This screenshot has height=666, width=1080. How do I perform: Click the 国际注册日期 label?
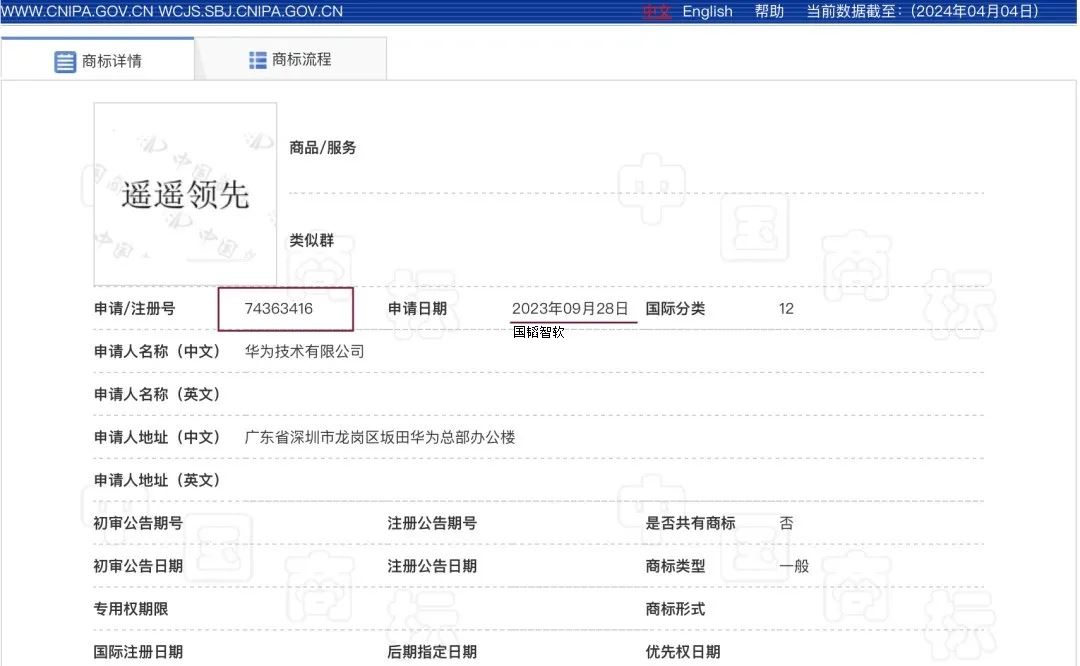[x=138, y=652]
